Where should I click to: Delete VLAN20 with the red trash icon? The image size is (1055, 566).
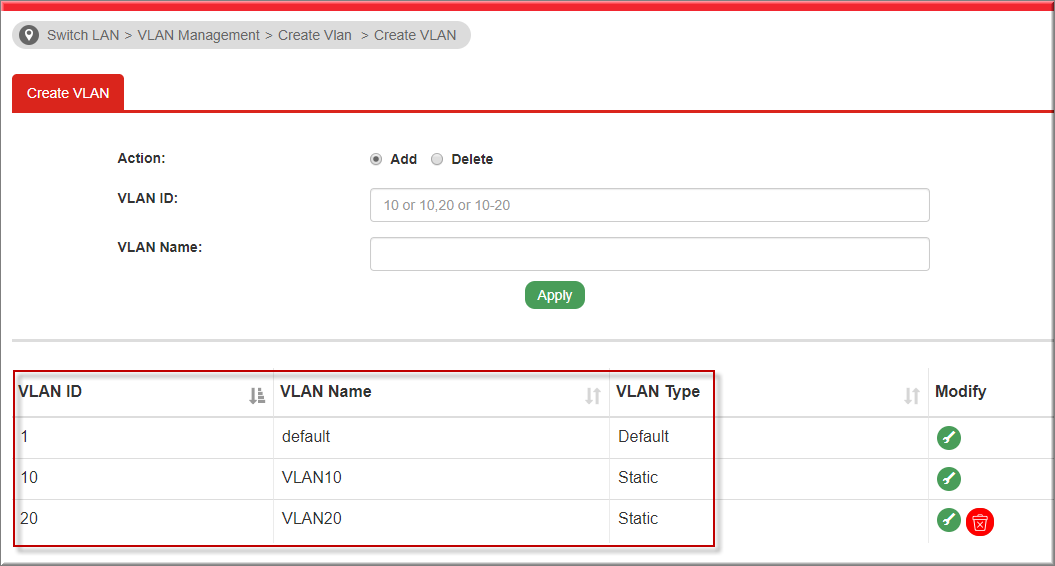coord(980,522)
